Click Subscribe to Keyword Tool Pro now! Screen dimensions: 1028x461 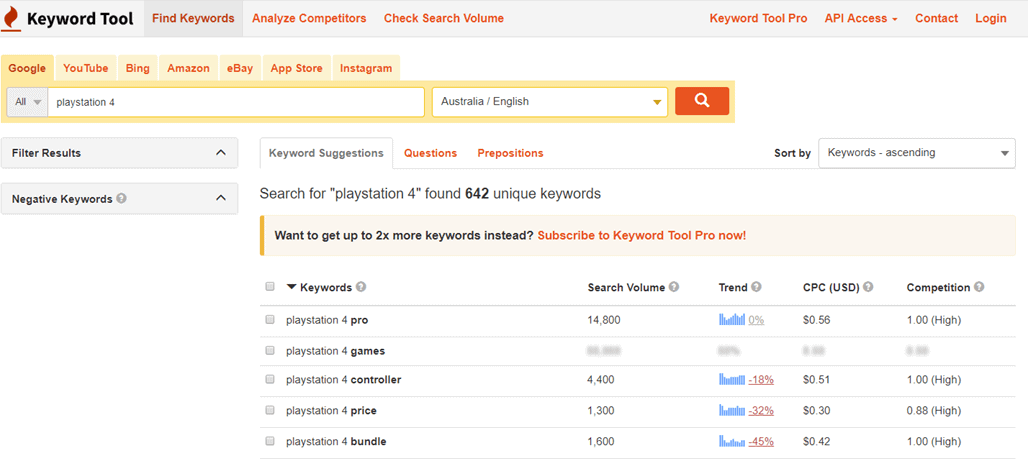(642, 235)
